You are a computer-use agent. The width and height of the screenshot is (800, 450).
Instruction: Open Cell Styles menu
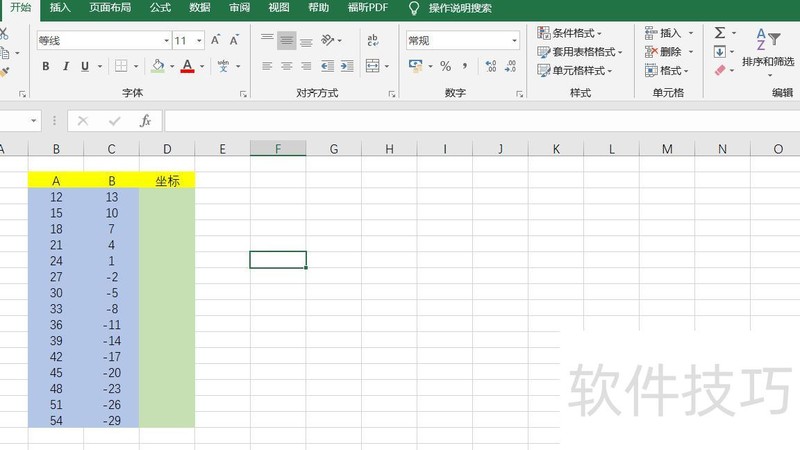574,70
